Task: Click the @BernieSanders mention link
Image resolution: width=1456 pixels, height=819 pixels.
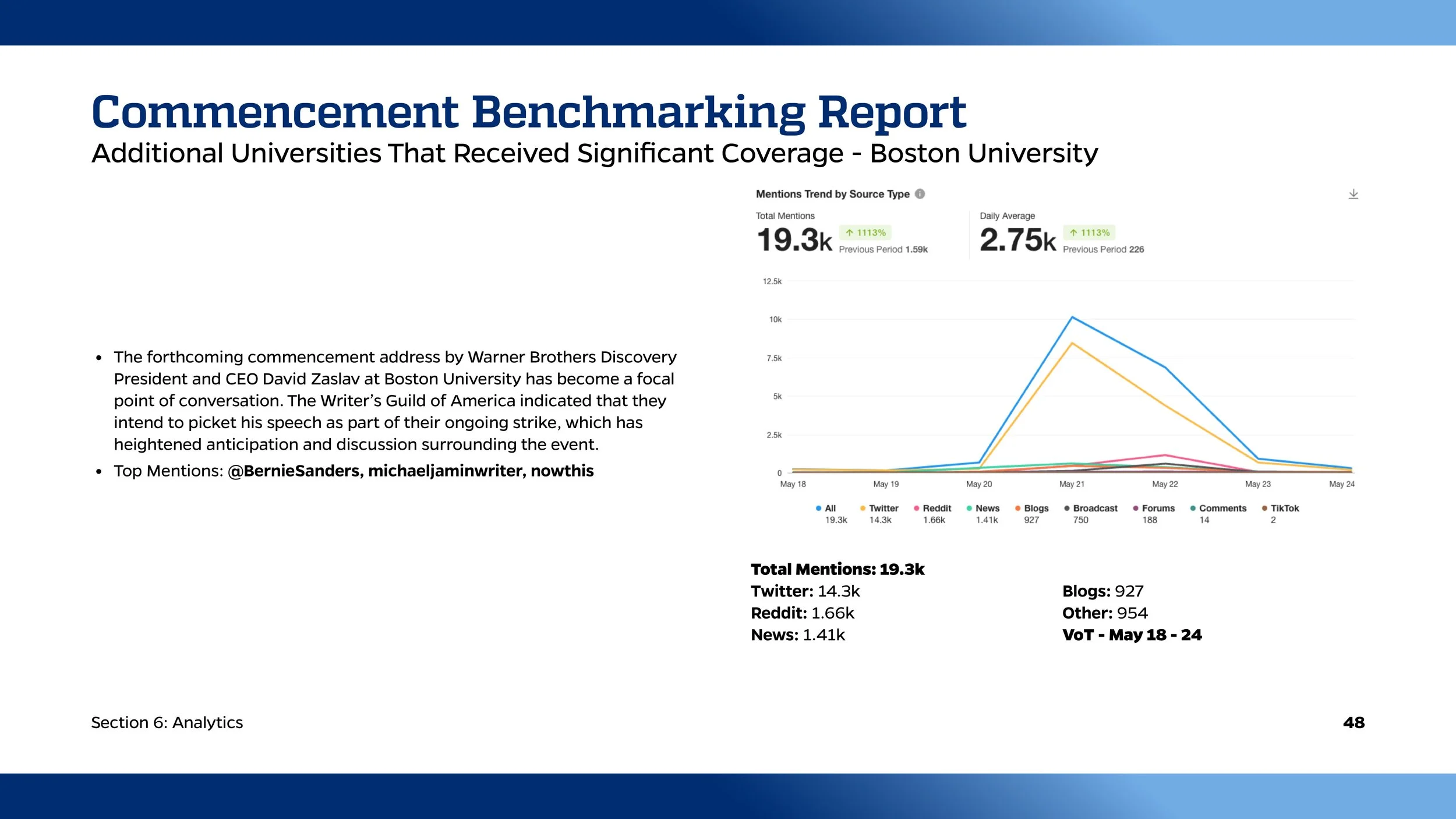Action: [294, 471]
